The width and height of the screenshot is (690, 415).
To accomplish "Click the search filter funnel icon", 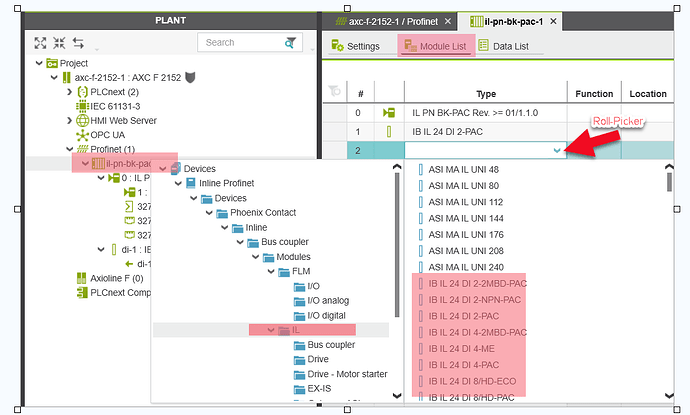I will (290, 43).
